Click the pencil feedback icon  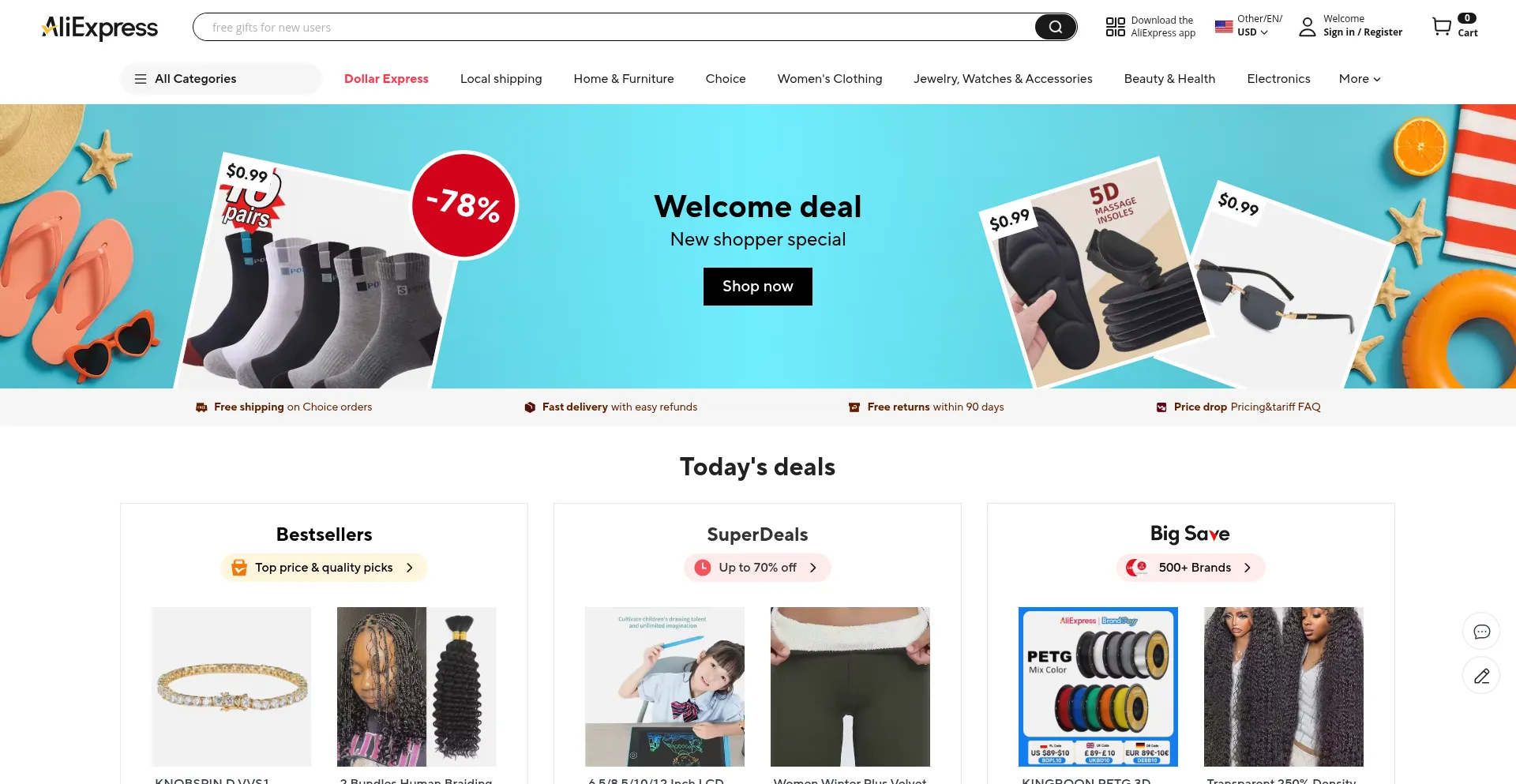tap(1481, 676)
